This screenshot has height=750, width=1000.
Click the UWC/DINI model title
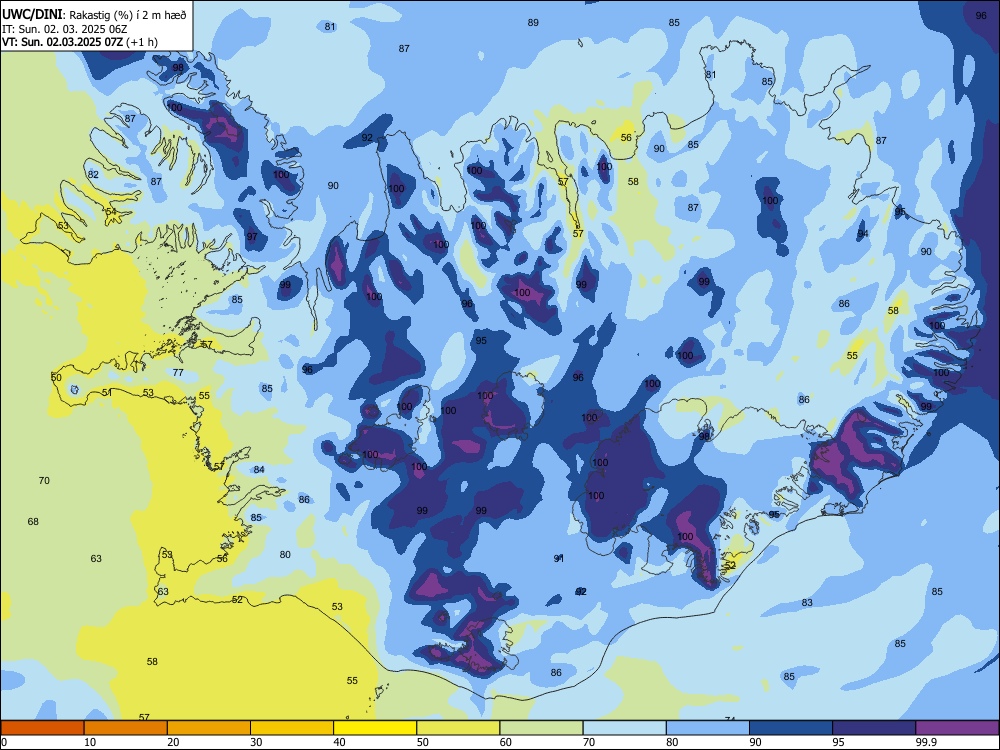coord(33,14)
